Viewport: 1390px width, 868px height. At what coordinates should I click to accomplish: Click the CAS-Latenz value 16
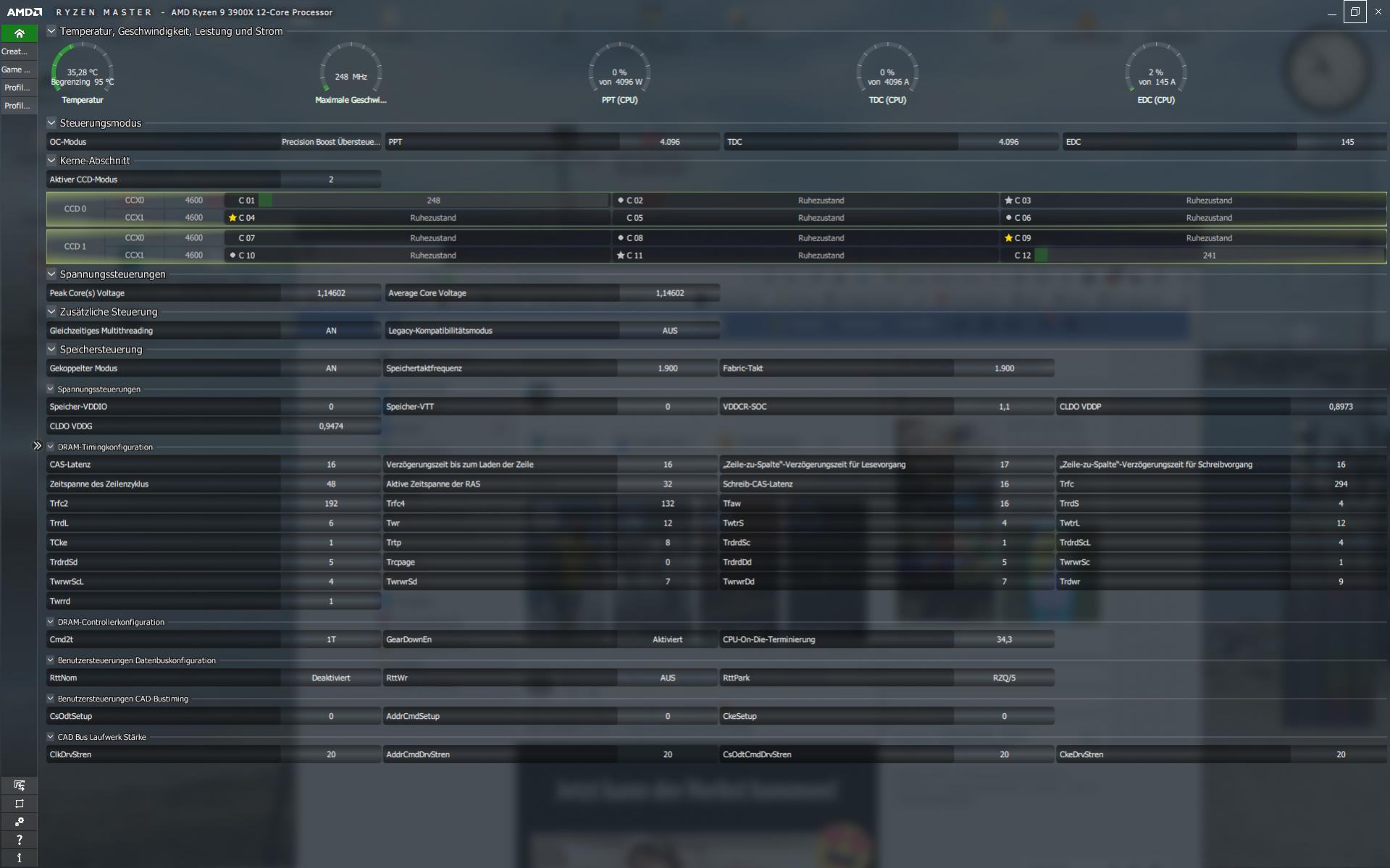coord(331,465)
